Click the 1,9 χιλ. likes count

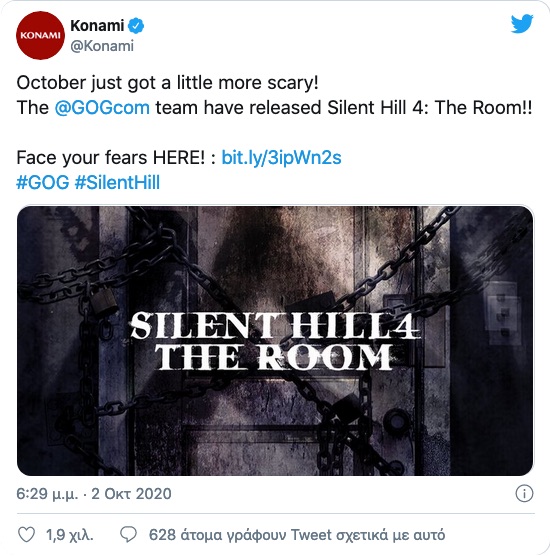pos(70,535)
